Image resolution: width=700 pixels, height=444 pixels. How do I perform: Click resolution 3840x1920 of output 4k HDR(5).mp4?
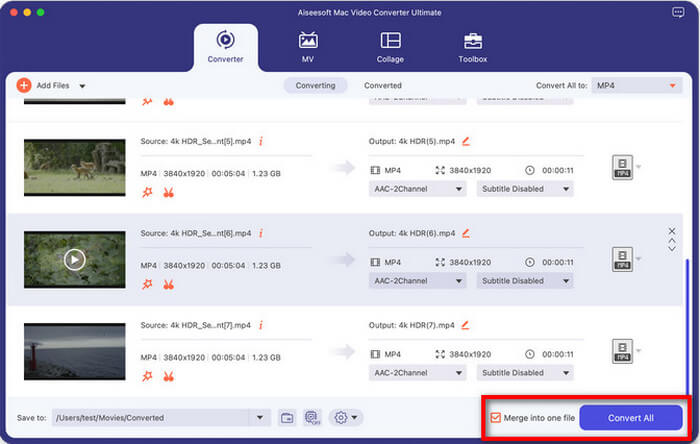[x=470, y=170]
